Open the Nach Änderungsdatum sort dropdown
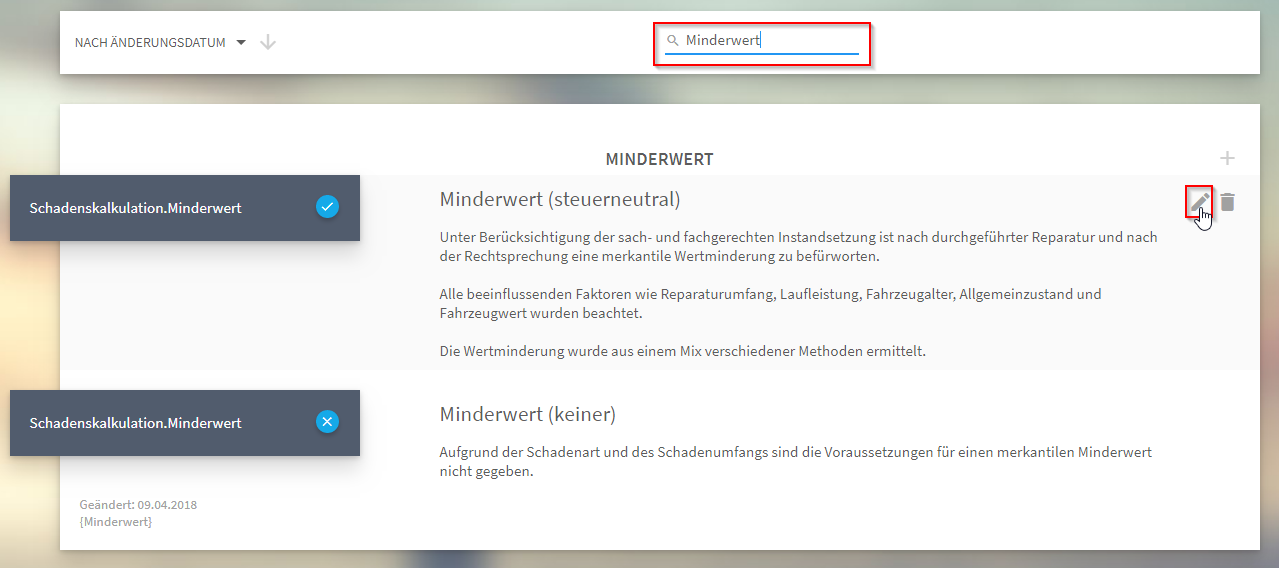This screenshot has height=568, width=1279. 160,43
